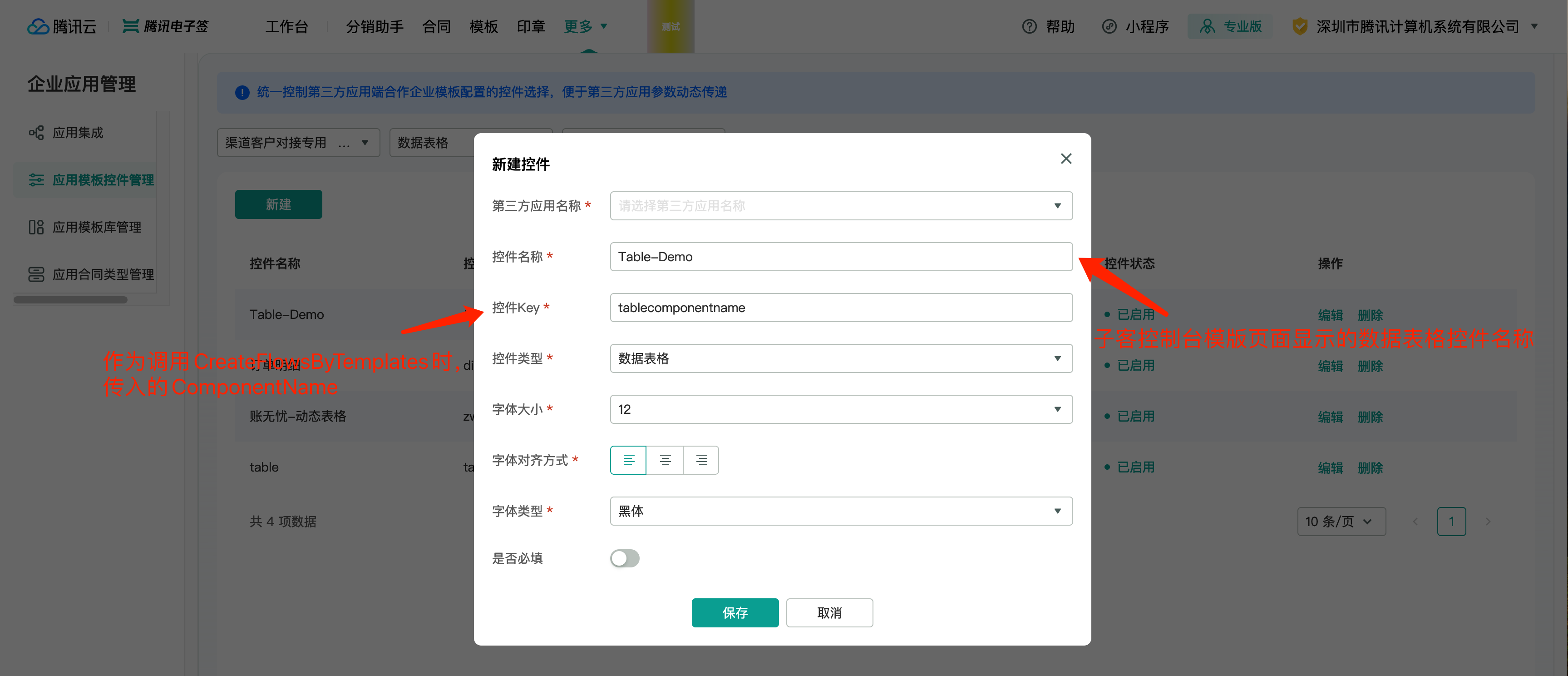Open the 字体大小 dropdown

[841, 409]
